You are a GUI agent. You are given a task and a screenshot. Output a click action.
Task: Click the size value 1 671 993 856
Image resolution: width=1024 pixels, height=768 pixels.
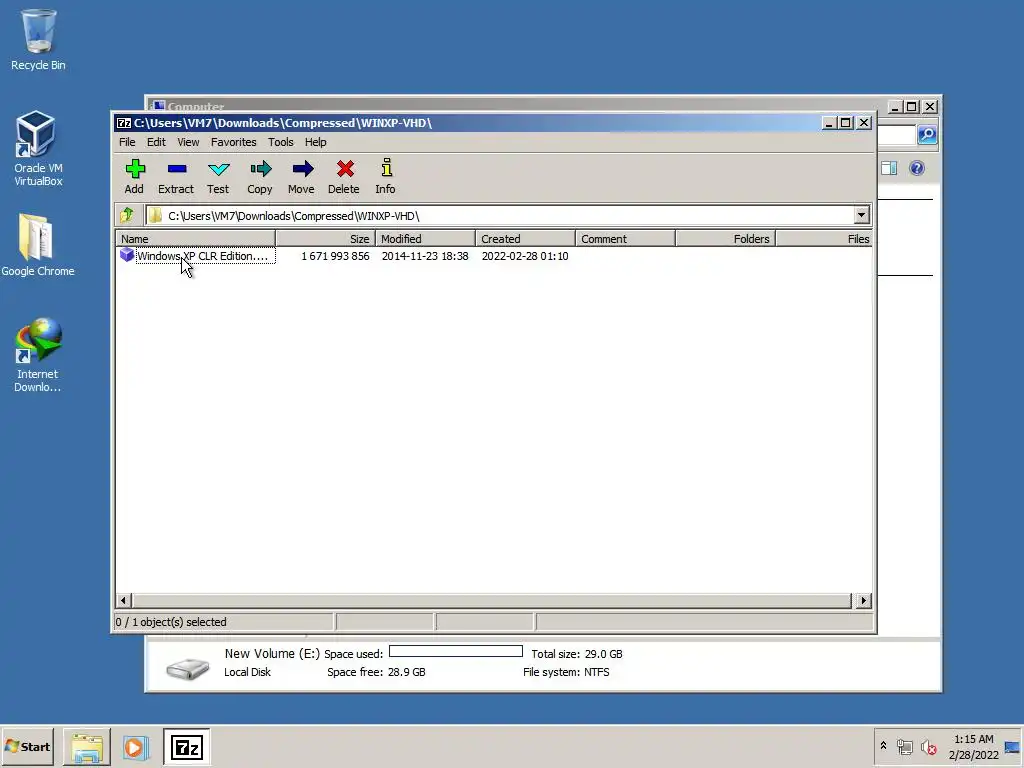335,256
